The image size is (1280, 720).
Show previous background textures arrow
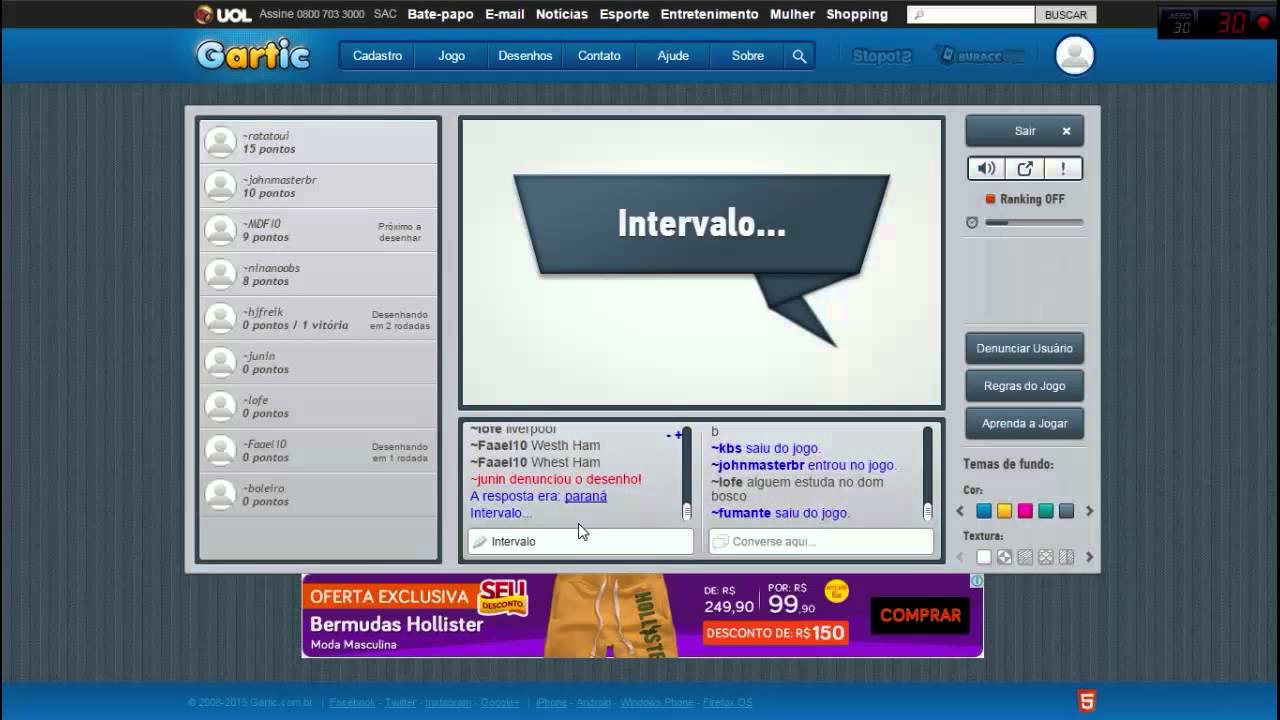961,557
